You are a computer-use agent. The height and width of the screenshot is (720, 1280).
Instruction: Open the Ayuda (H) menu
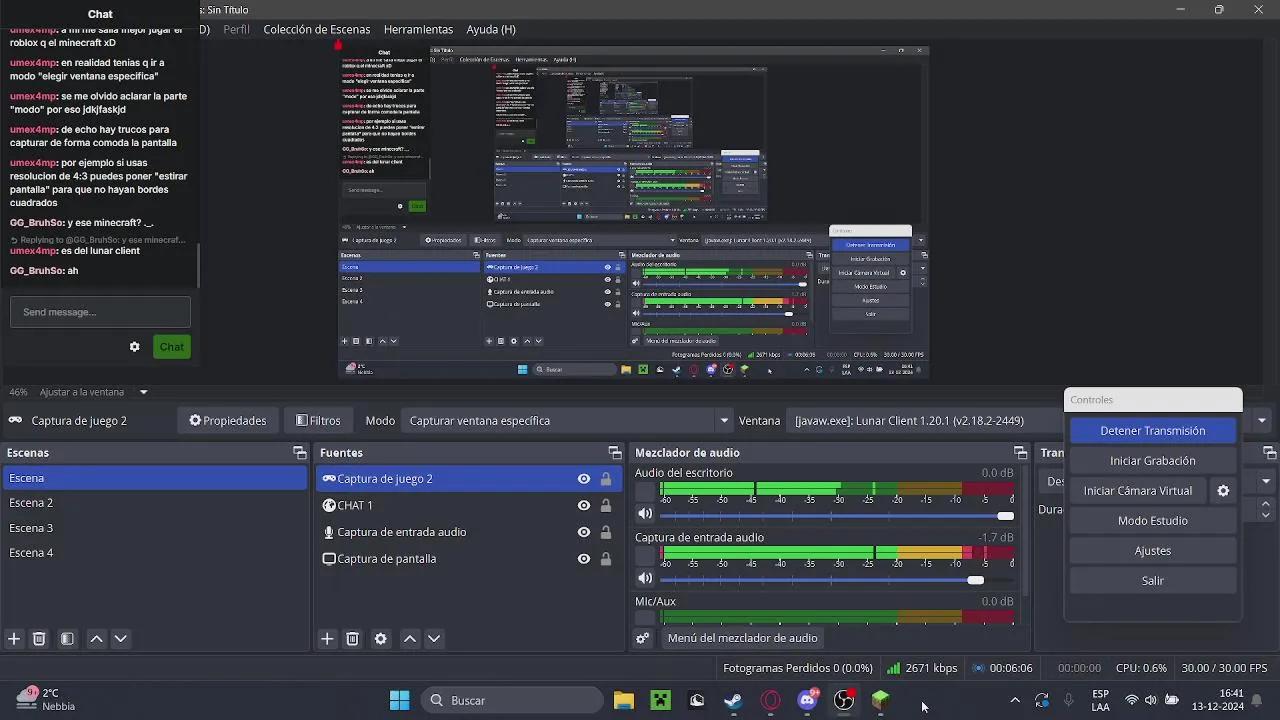click(x=491, y=29)
